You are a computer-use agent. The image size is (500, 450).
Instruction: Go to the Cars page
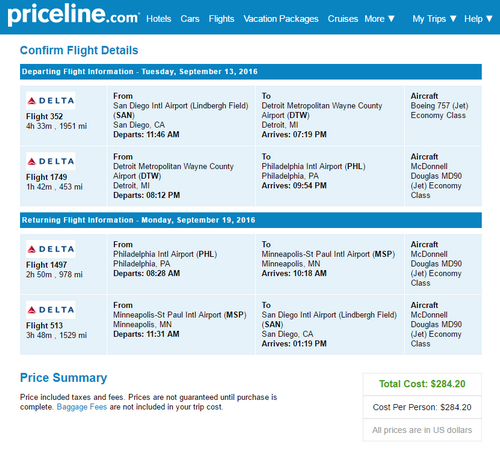190,19
